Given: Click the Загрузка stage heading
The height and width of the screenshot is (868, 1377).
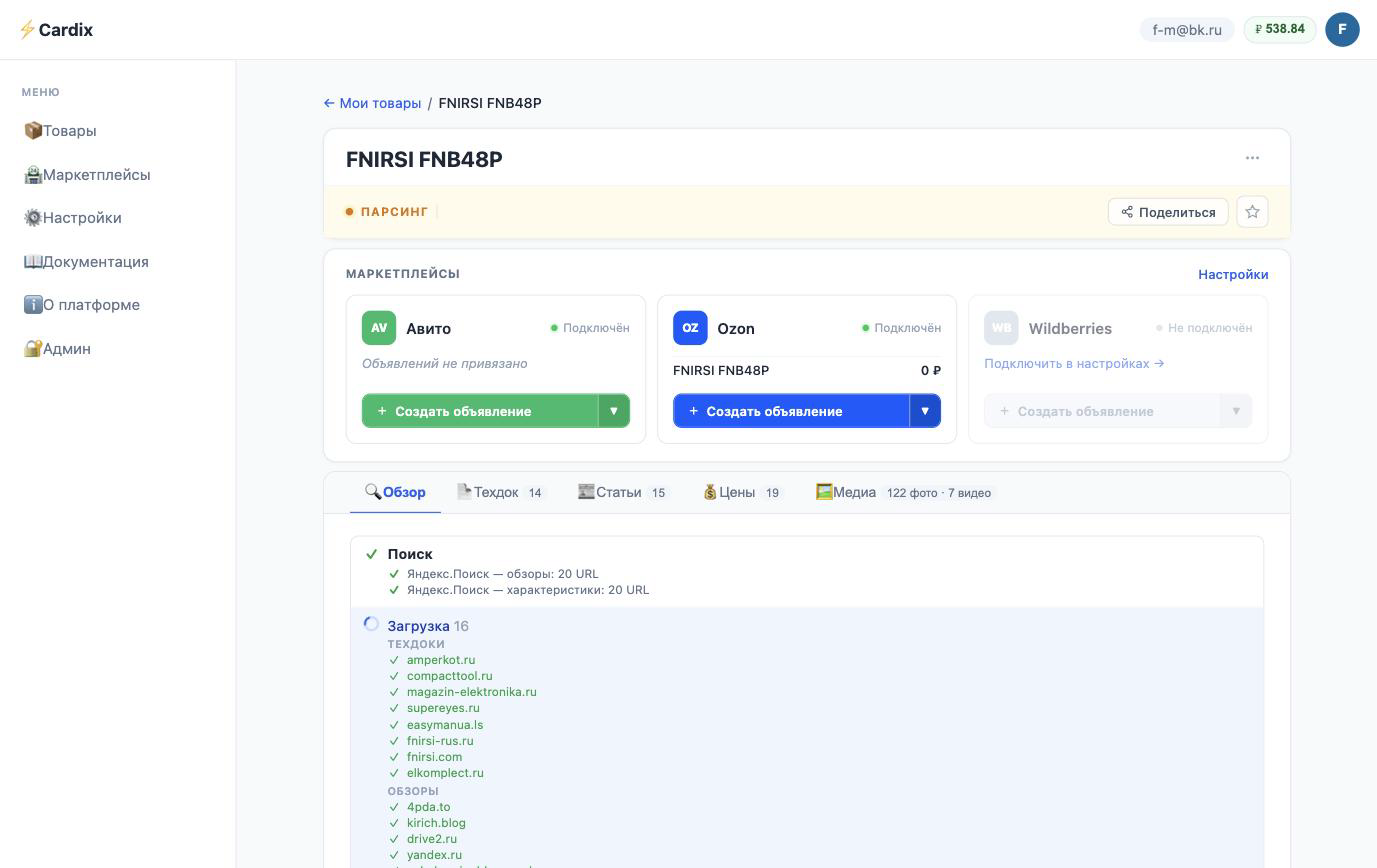Looking at the screenshot, I should (x=418, y=626).
